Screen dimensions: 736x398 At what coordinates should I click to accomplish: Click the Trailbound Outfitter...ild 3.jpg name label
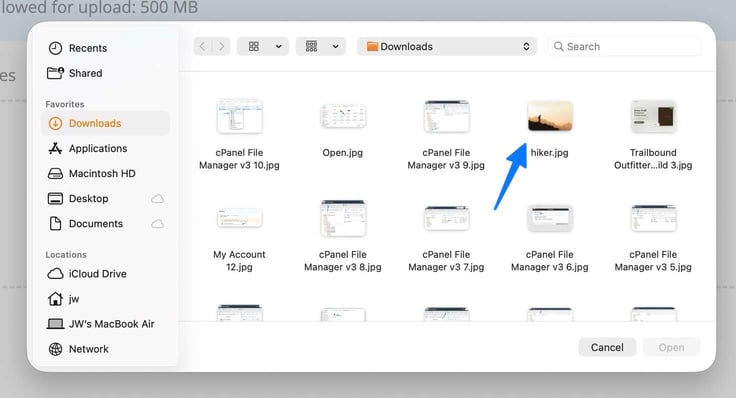[653, 159]
